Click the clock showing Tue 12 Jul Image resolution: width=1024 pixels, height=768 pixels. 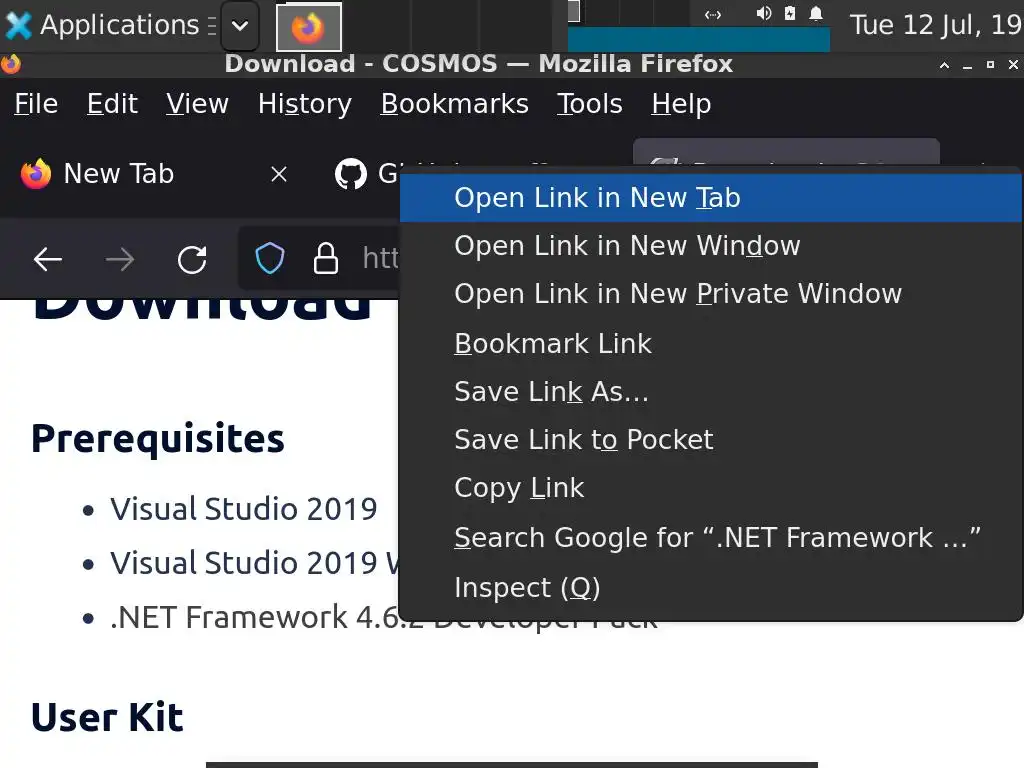point(934,25)
